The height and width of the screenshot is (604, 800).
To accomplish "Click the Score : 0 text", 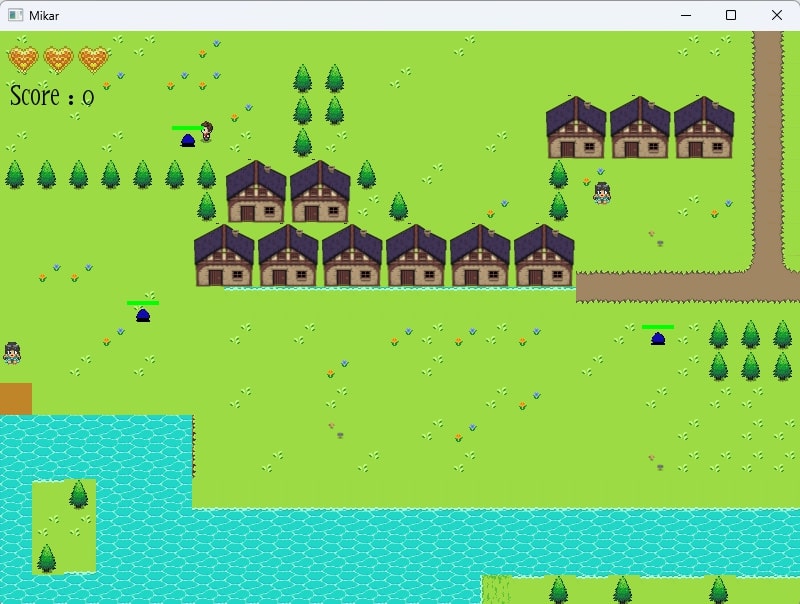I will tap(52, 96).
